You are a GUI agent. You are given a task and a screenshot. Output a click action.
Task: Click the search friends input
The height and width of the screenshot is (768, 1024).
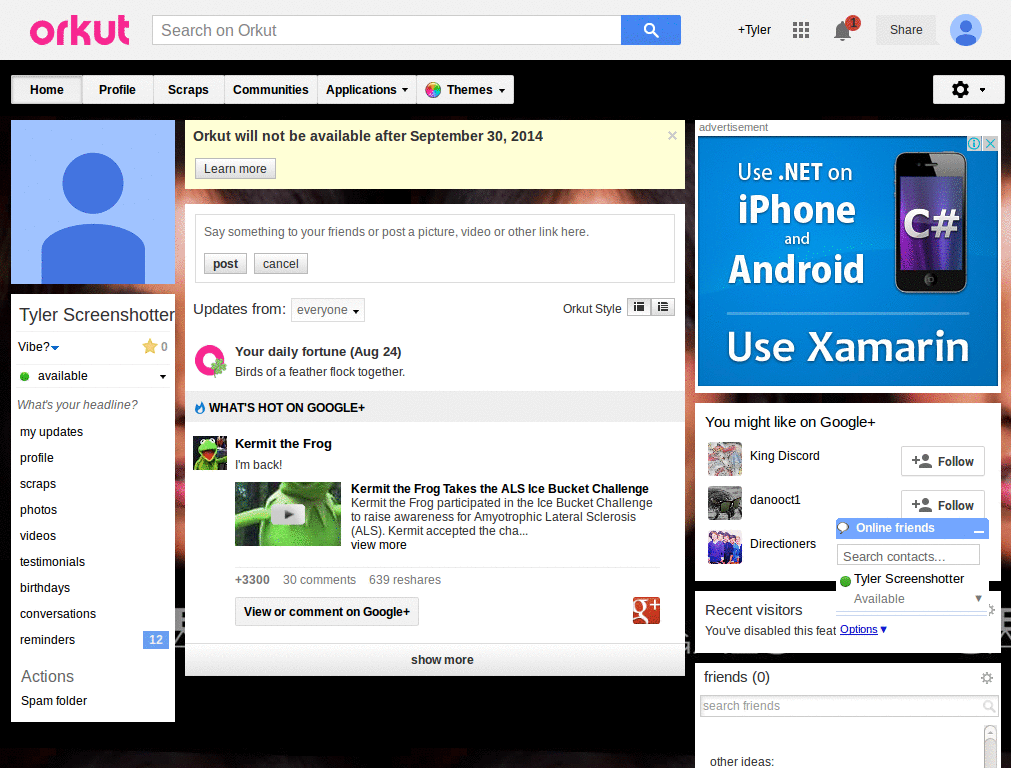(841, 706)
